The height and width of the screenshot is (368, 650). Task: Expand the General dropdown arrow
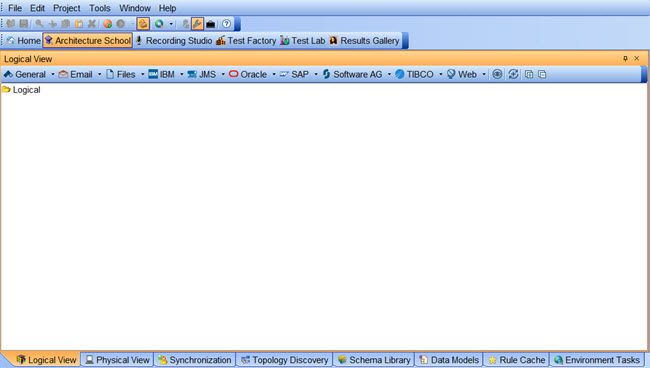click(x=53, y=75)
